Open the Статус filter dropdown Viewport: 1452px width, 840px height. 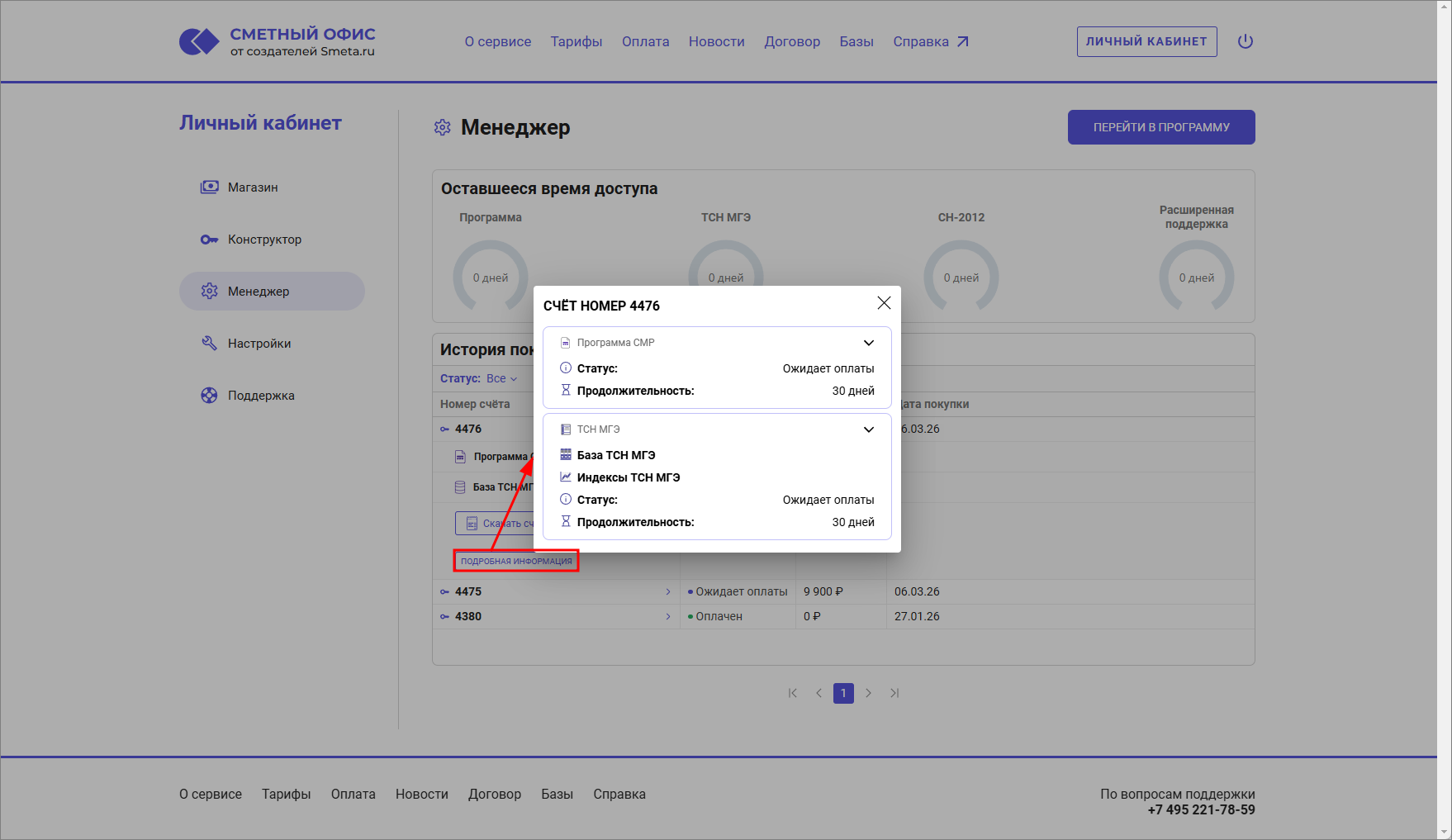point(501,377)
